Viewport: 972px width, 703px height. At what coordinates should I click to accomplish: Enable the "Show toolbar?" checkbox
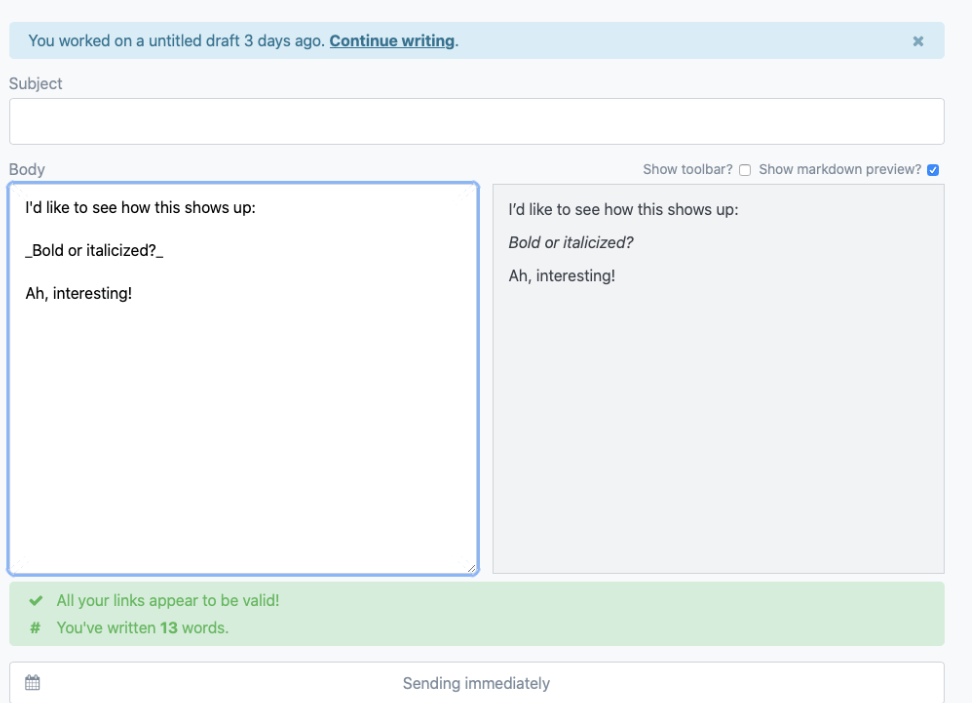coord(745,170)
